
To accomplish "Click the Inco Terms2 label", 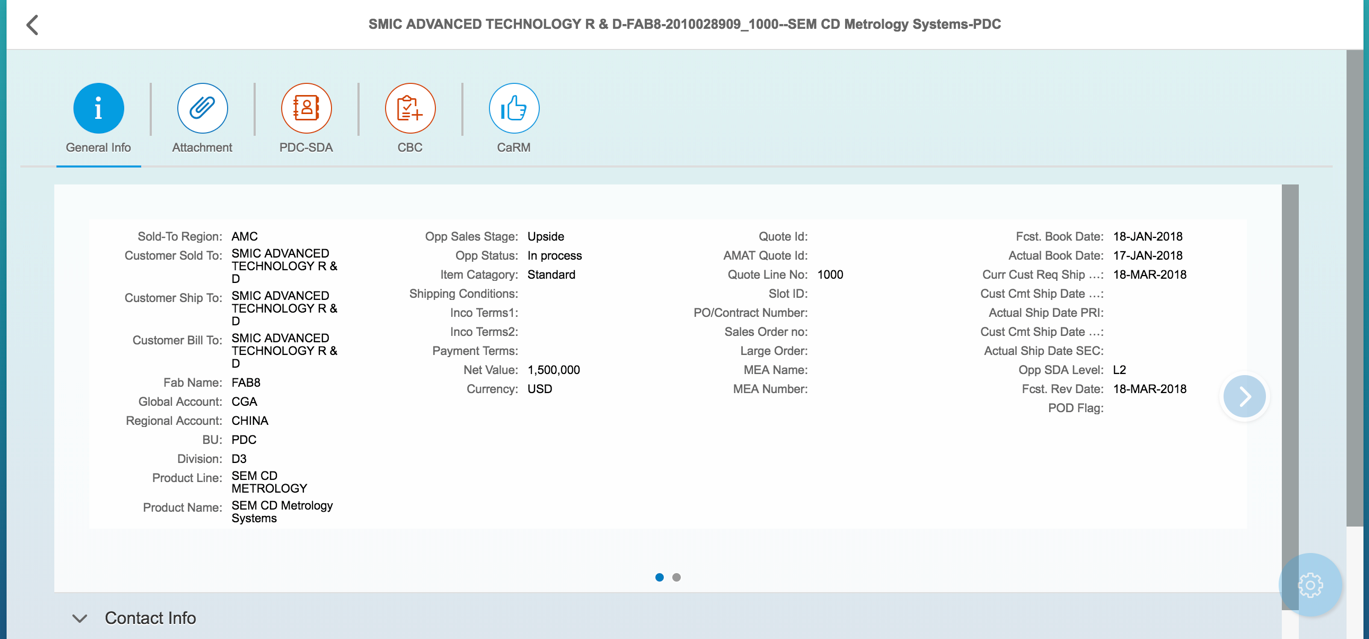I will click(484, 332).
